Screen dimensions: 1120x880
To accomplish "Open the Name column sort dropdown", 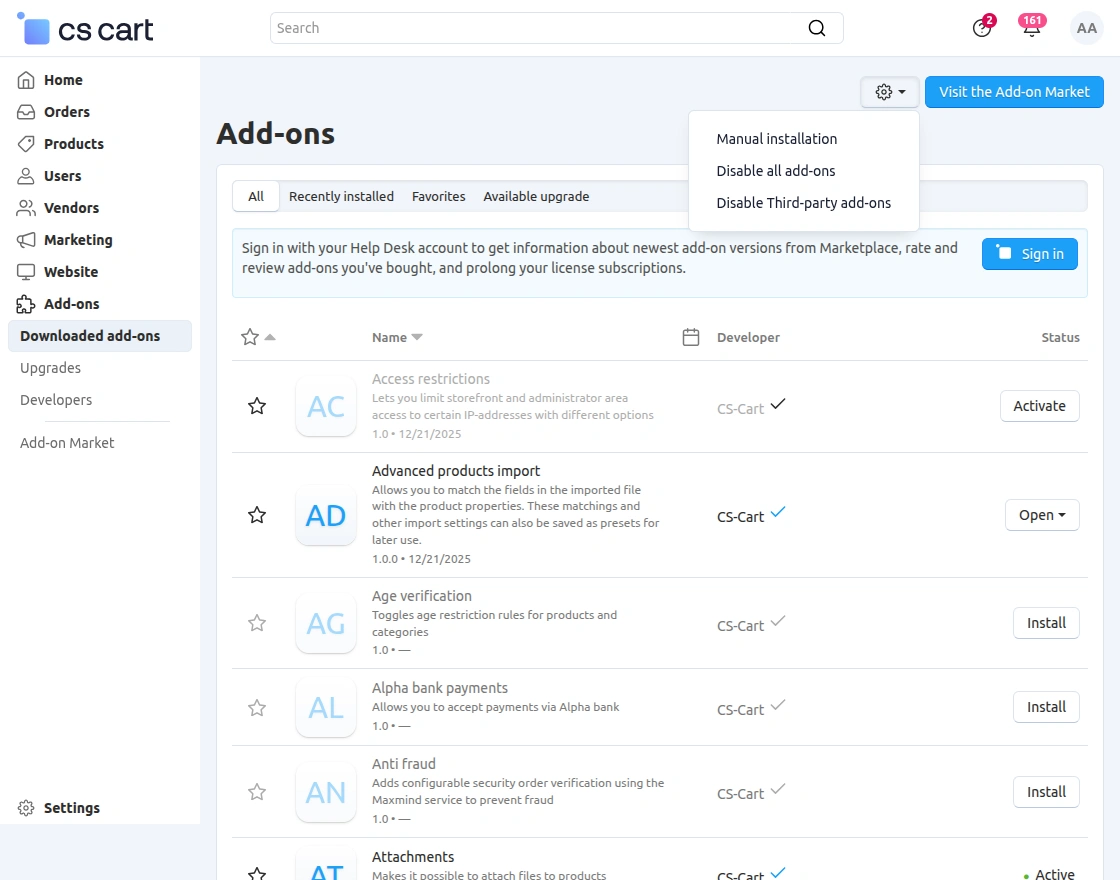I will click(397, 337).
